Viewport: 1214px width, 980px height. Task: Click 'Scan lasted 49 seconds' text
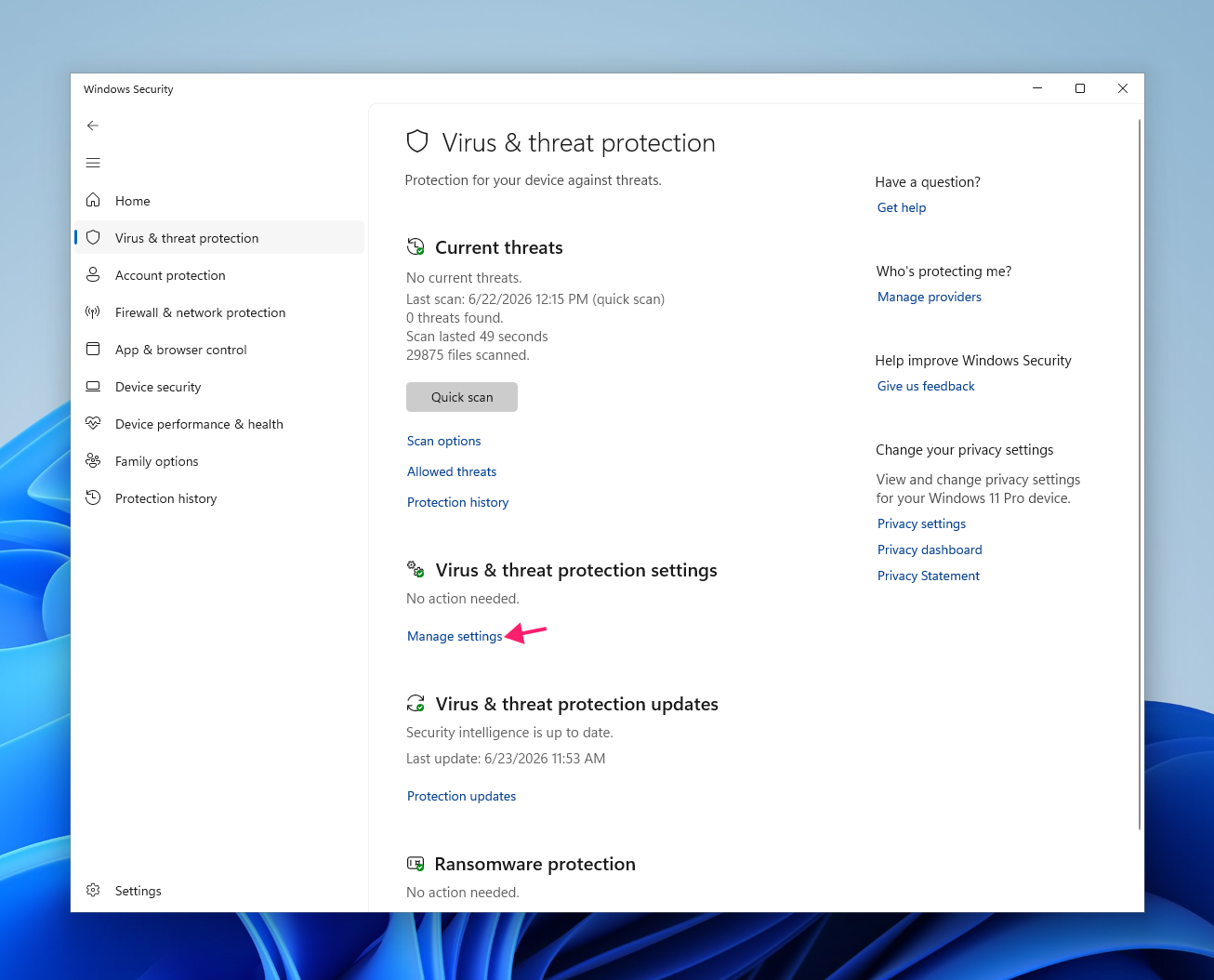tap(477, 337)
